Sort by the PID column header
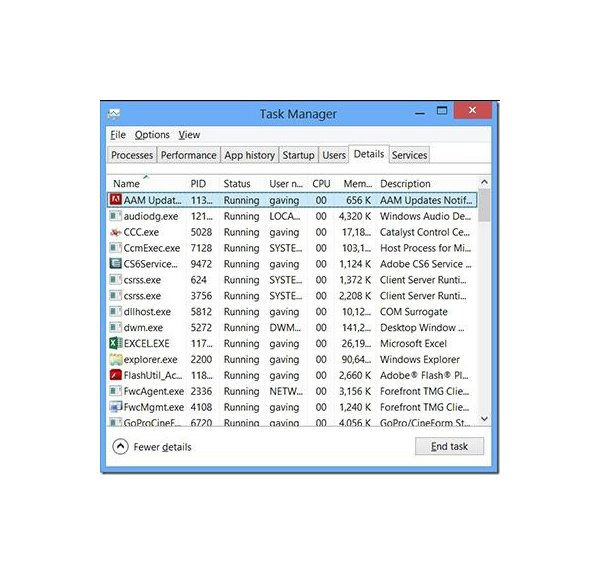The height and width of the screenshot is (575, 600). (x=198, y=184)
